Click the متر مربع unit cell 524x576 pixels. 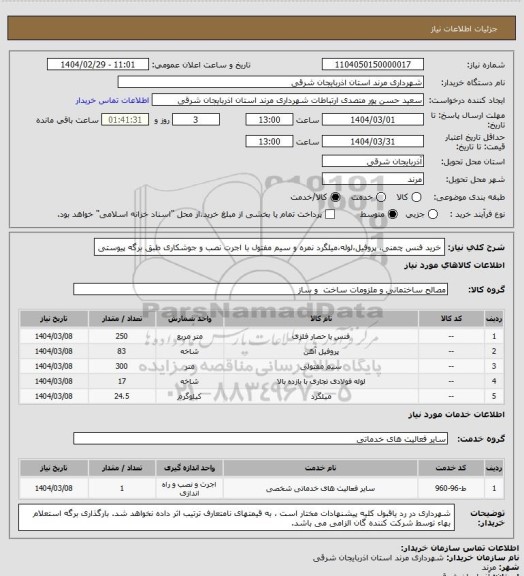click(190, 336)
